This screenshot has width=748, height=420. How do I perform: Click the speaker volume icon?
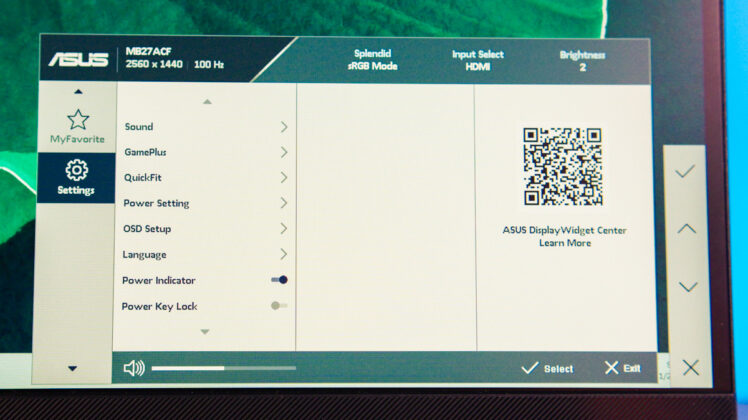coord(134,368)
